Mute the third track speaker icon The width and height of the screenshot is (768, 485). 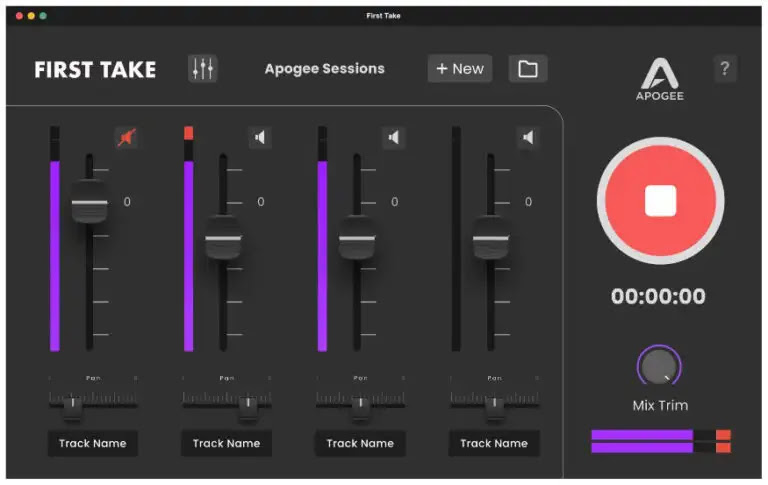click(395, 138)
